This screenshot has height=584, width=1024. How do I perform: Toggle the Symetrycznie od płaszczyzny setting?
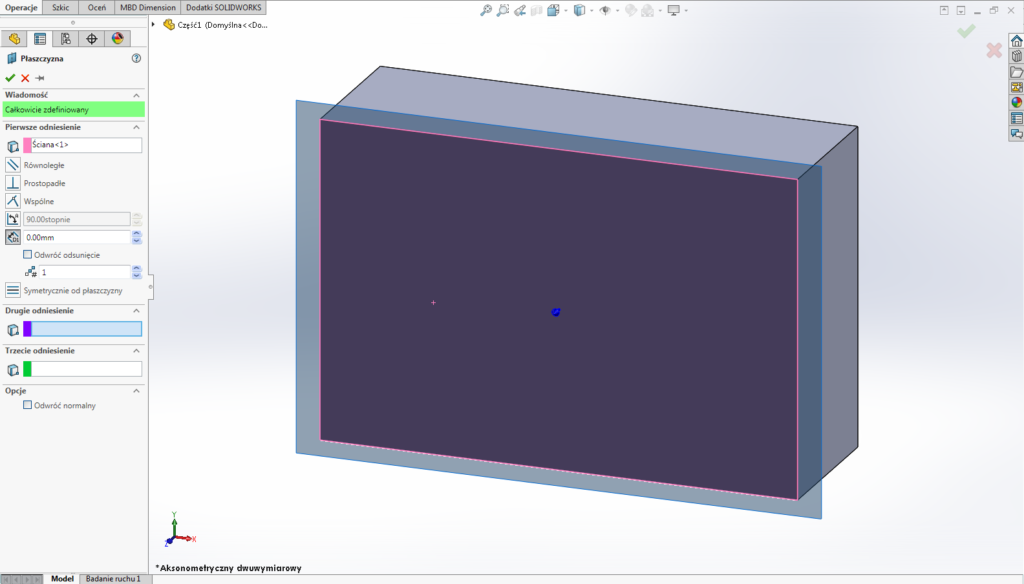pos(14,290)
